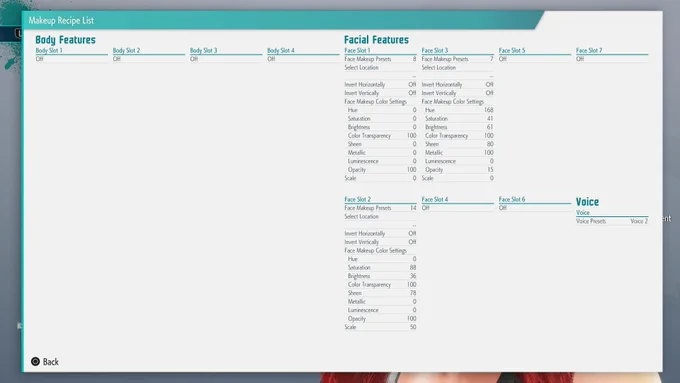Click Invert Vertically row in Face Slot 3
The height and width of the screenshot is (383, 680).
(458, 93)
